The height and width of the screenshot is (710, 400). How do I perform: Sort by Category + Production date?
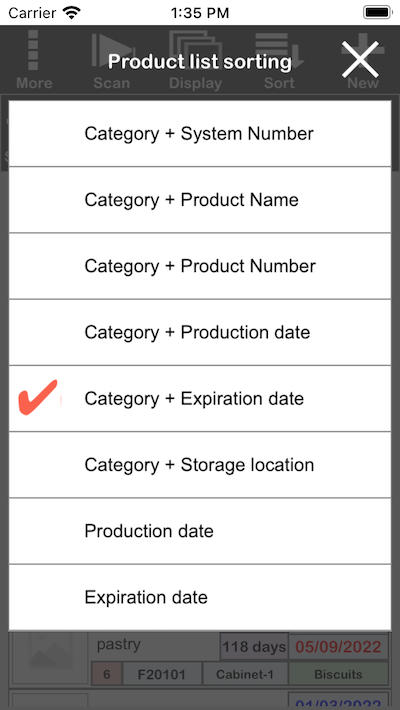(200, 332)
